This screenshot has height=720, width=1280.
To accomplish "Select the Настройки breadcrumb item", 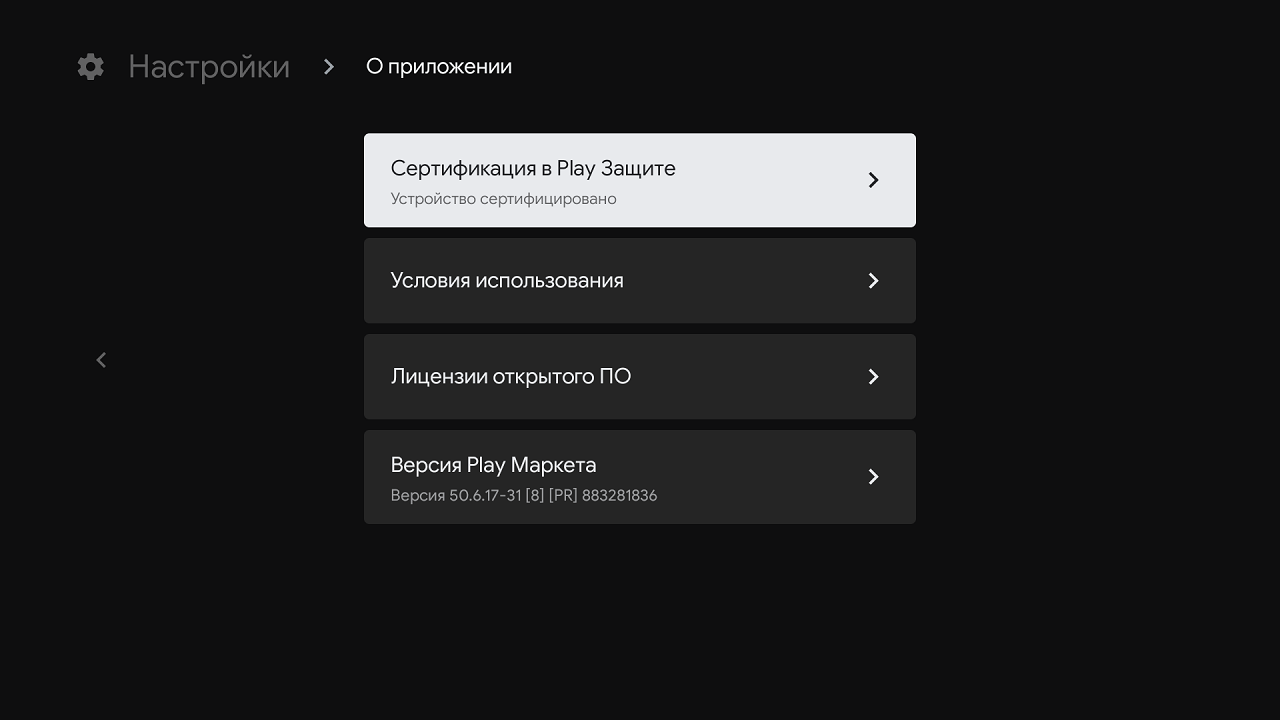I will point(208,66).
